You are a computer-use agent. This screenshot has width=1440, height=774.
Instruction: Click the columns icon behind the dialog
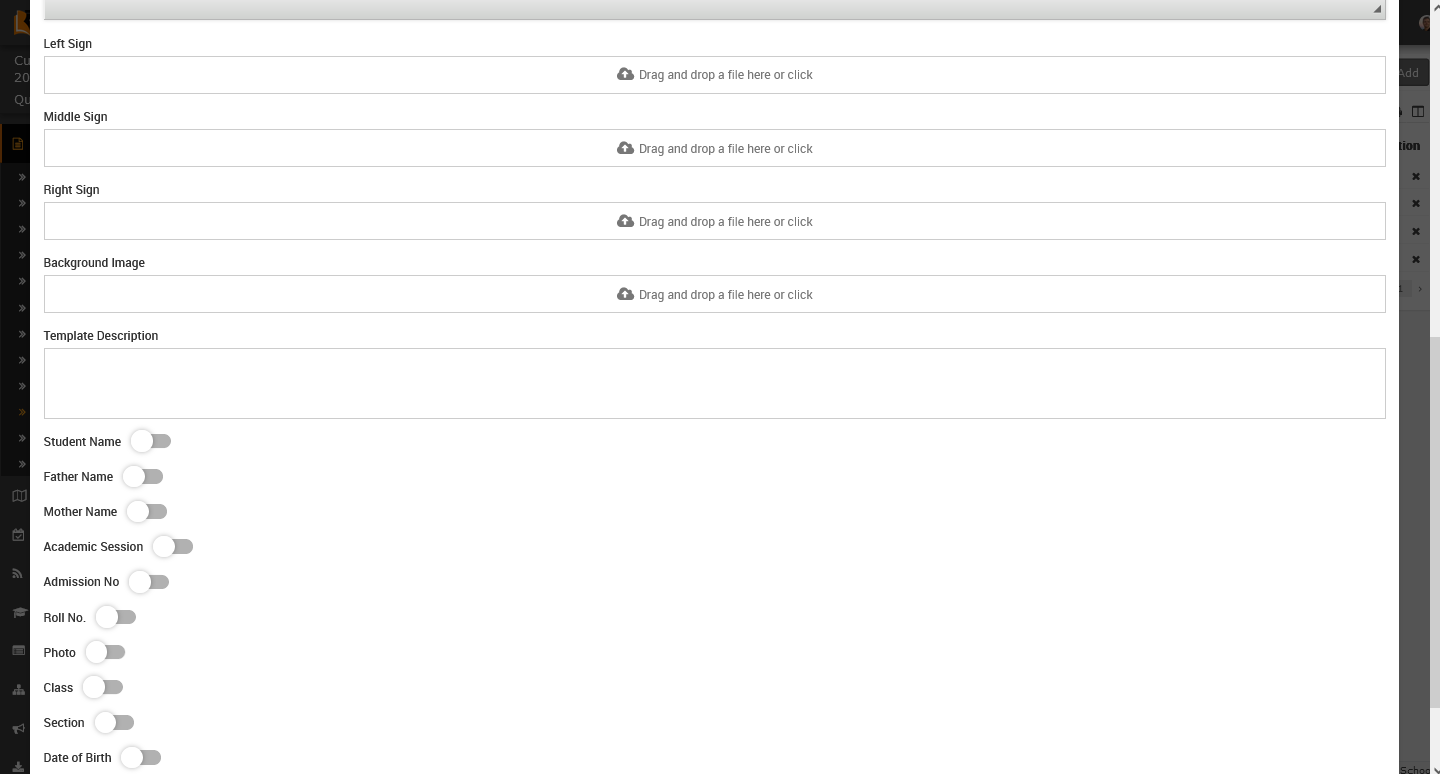(x=1417, y=111)
